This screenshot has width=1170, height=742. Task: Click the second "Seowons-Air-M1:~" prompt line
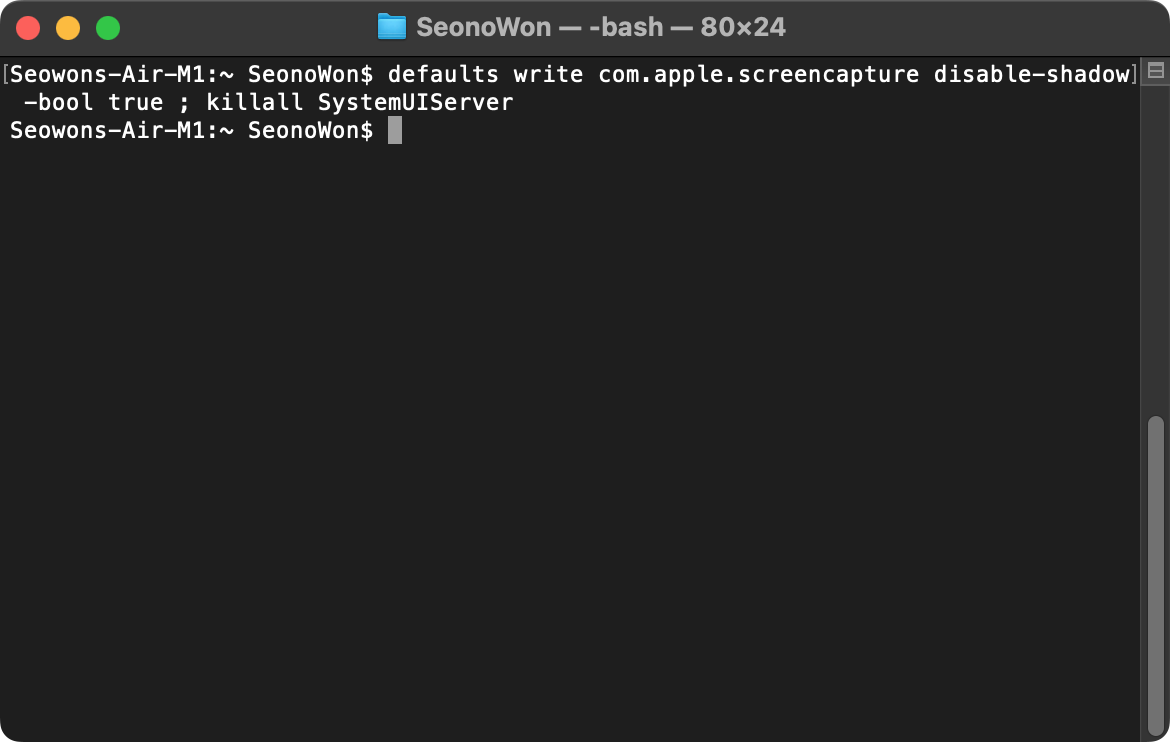click(x=122, y=130)
